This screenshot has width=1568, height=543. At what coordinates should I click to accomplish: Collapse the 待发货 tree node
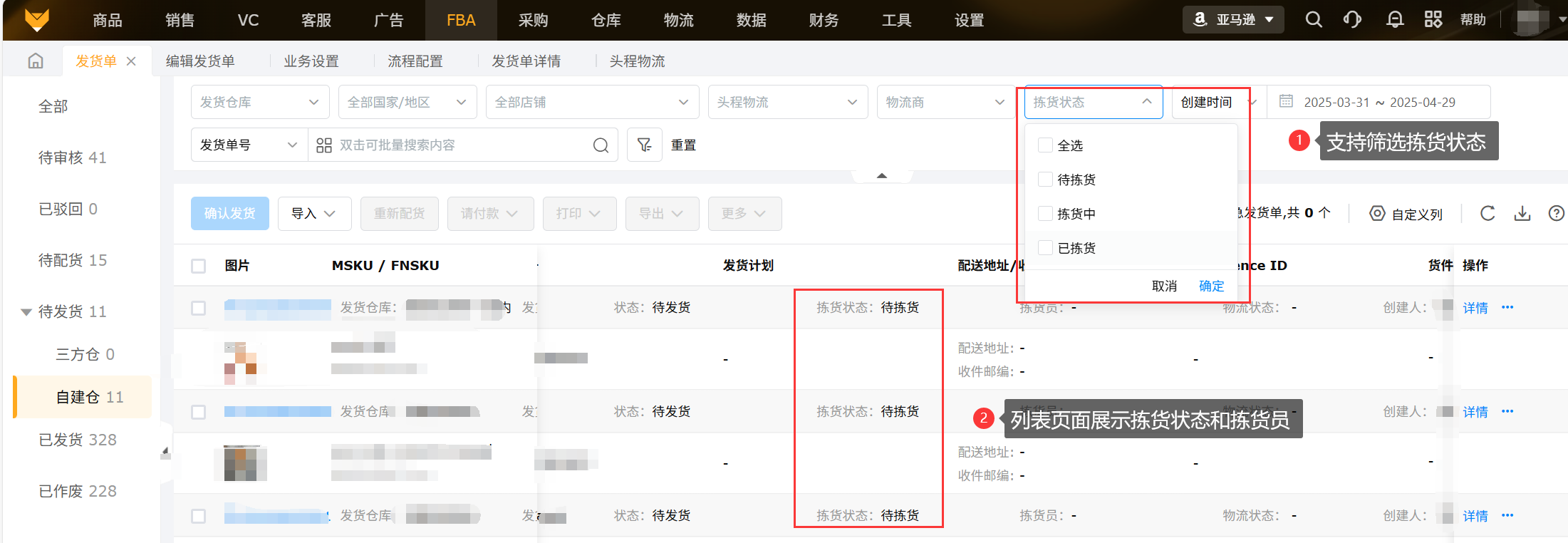pos(26,312)
